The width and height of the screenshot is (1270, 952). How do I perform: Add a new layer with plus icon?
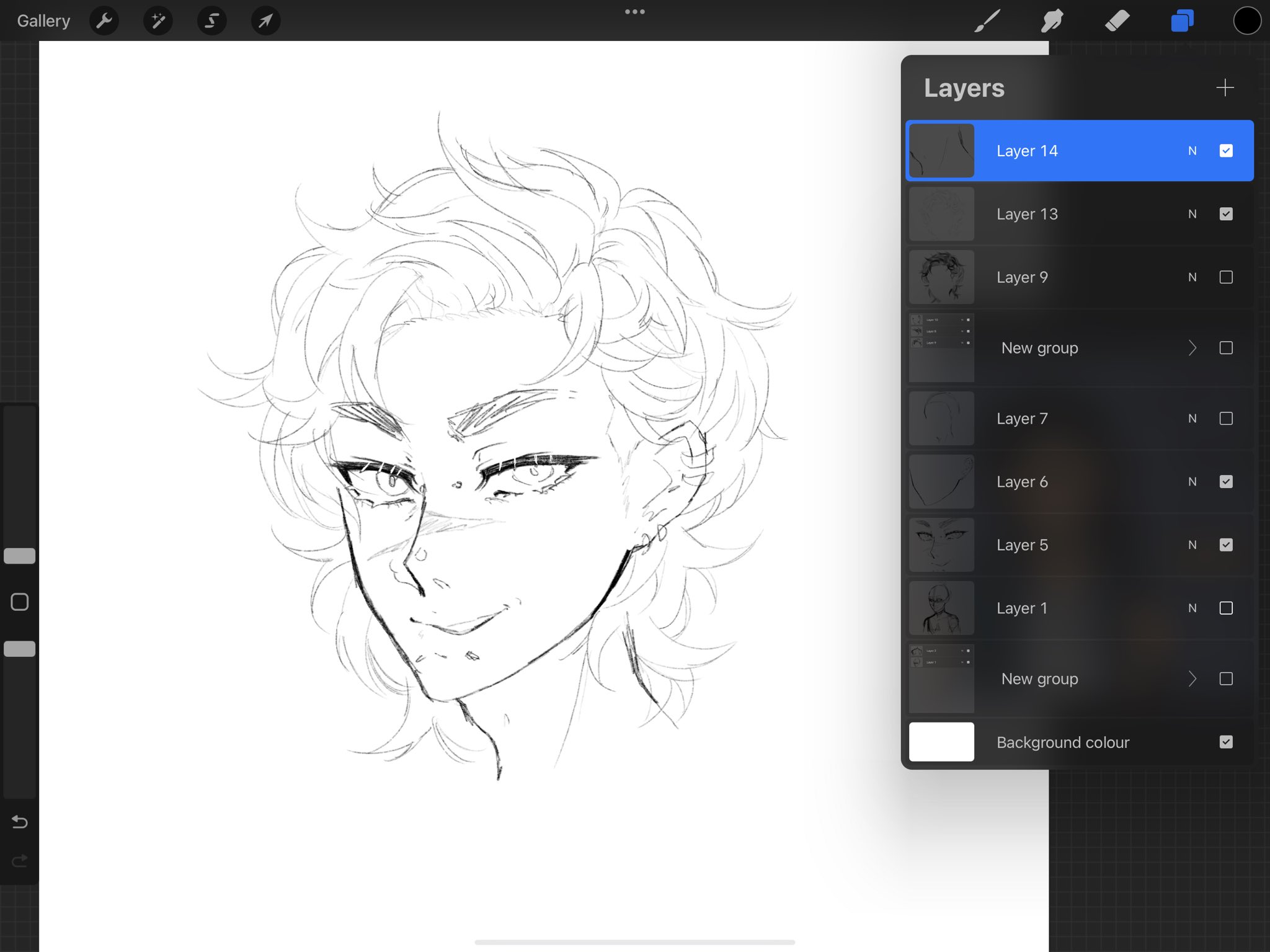1225,87
